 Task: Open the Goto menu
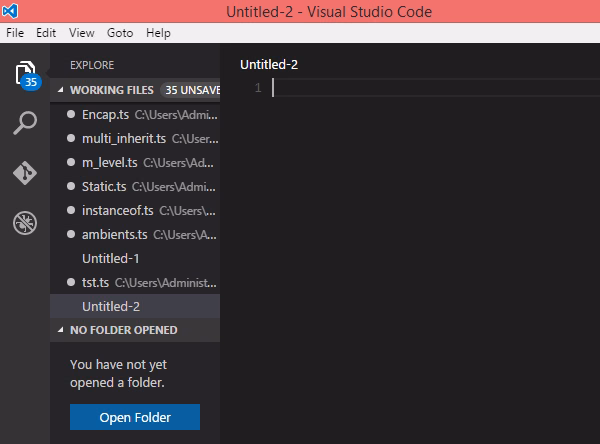(120, 33)
